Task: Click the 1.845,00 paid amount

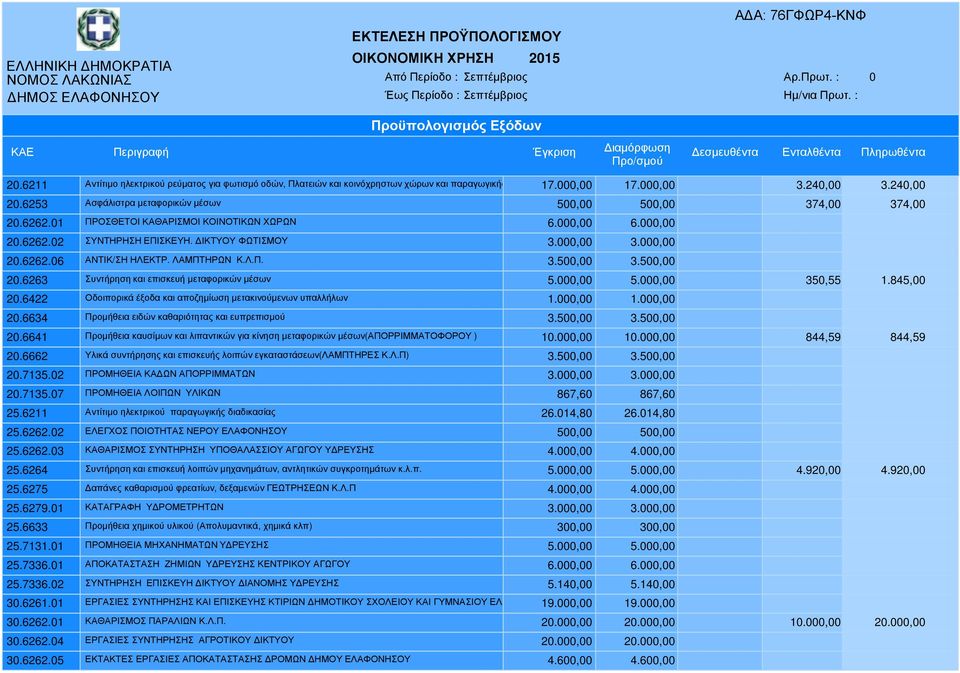Action: coord(903,280)
